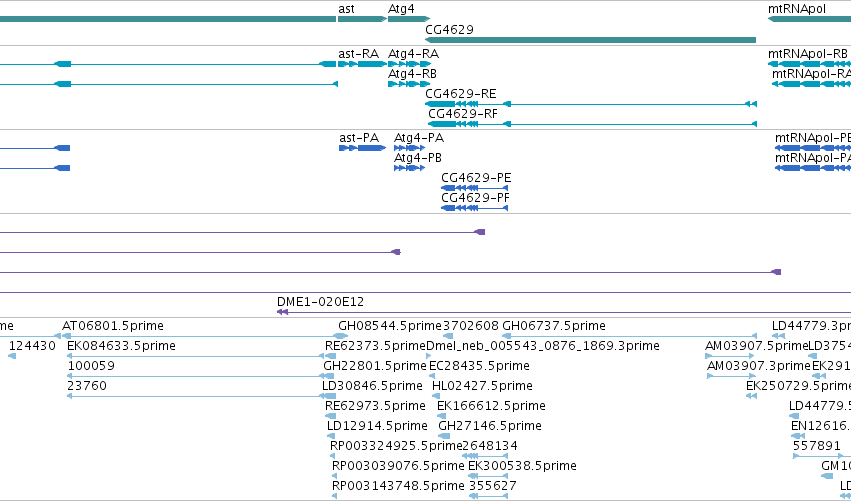Click EST AM03907.5prime
Viewport: 851px width, 501px height.
(x=730, y=357)
